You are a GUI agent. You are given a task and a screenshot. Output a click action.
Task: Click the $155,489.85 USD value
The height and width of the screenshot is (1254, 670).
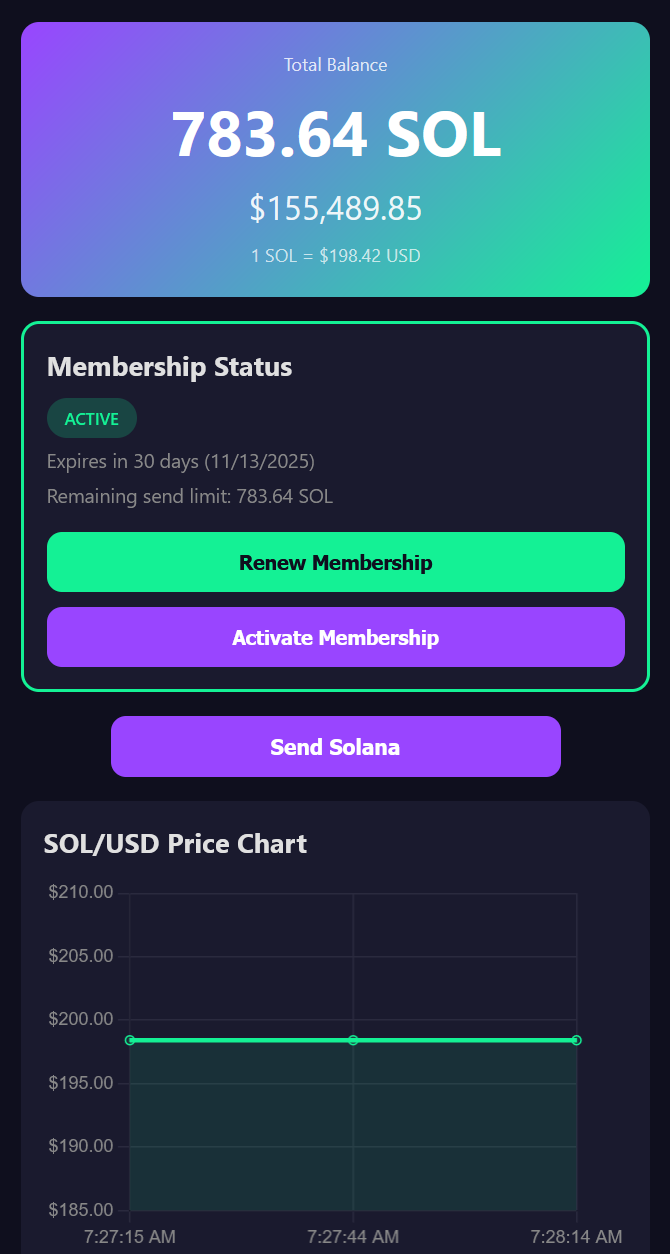tap(335, 208)
